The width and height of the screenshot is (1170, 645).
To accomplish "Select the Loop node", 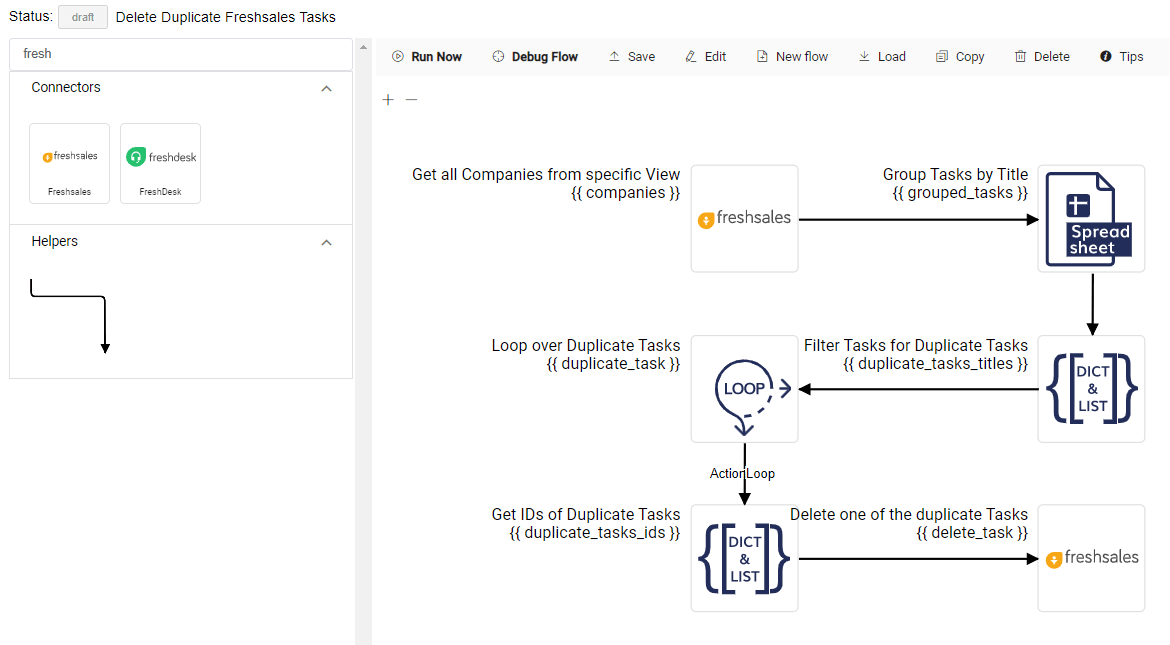I will (745, 389).
